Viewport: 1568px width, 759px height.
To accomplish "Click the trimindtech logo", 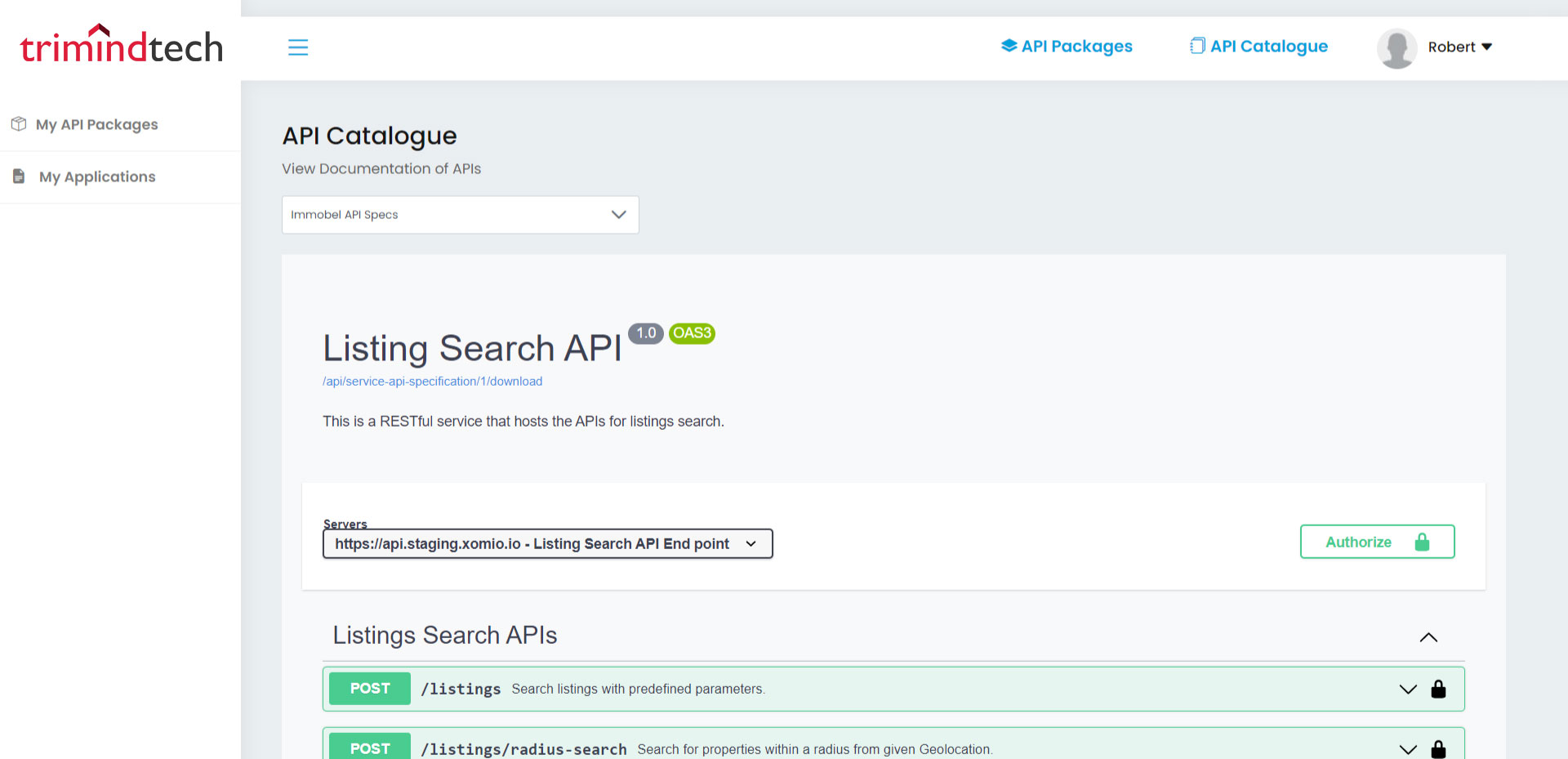I will pyautogui.click(x=121, y=44).
